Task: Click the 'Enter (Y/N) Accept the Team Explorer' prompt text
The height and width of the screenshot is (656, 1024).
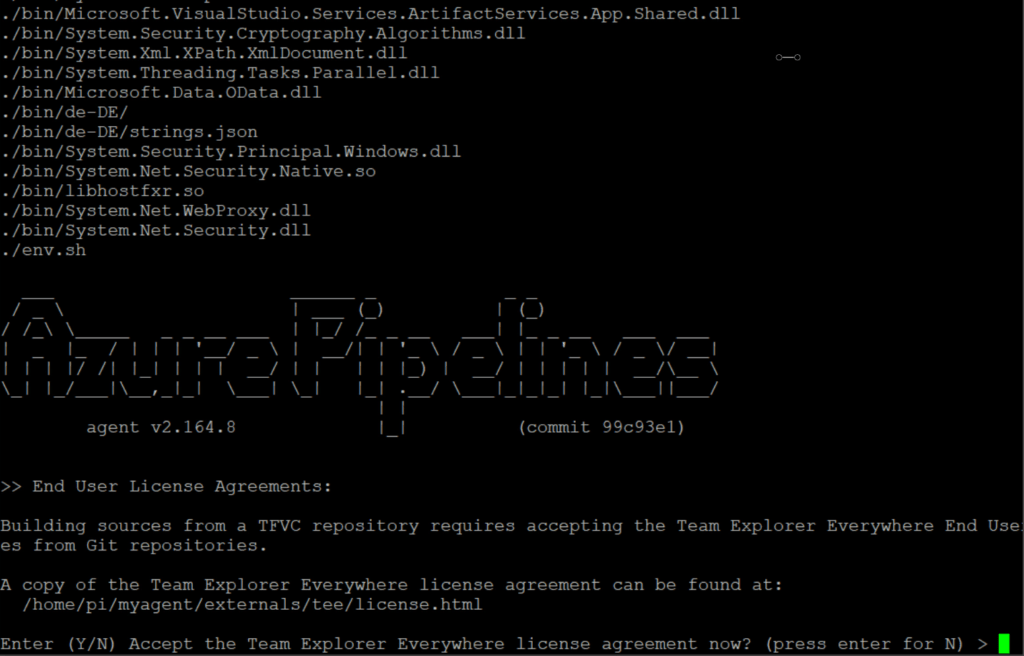Action: tap(494, 644)
